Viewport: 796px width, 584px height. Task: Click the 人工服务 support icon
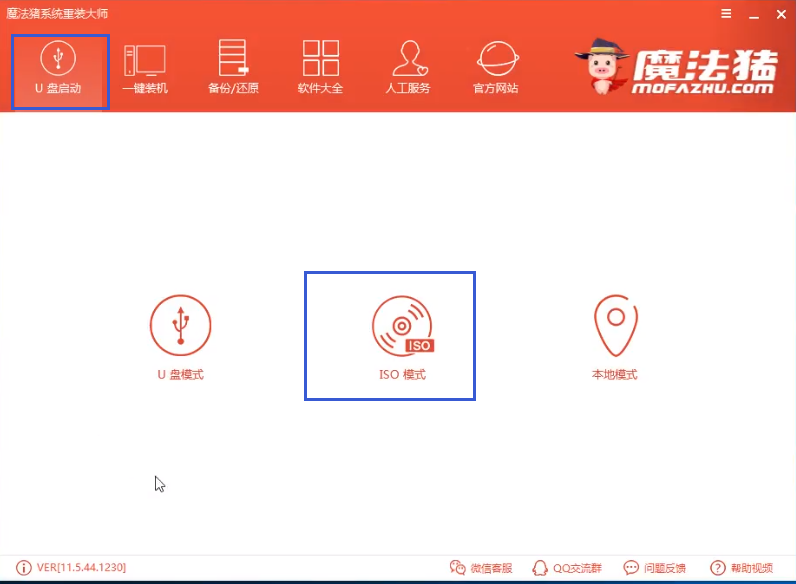407,69
